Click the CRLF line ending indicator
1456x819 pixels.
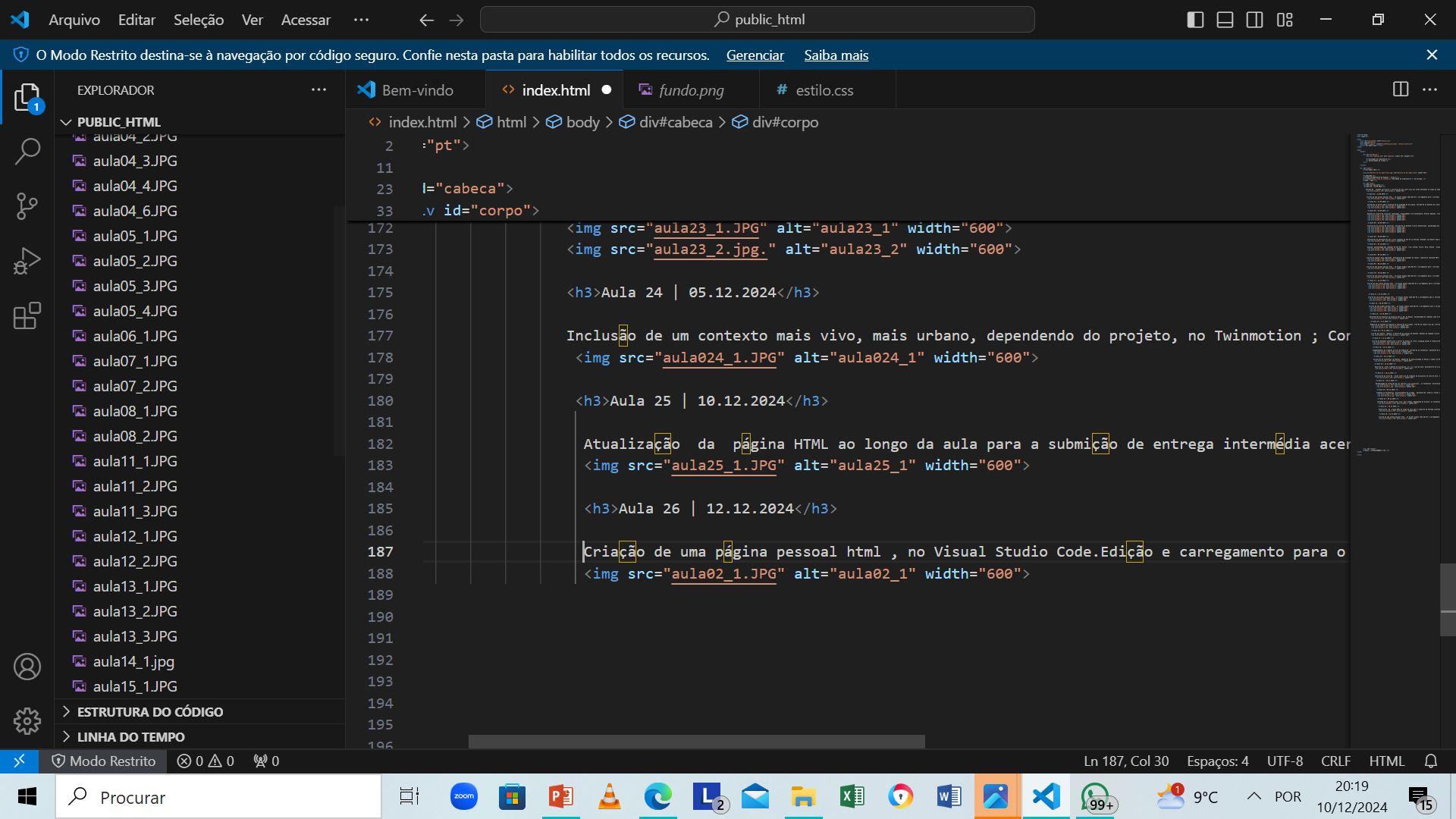click(1335, 761)
